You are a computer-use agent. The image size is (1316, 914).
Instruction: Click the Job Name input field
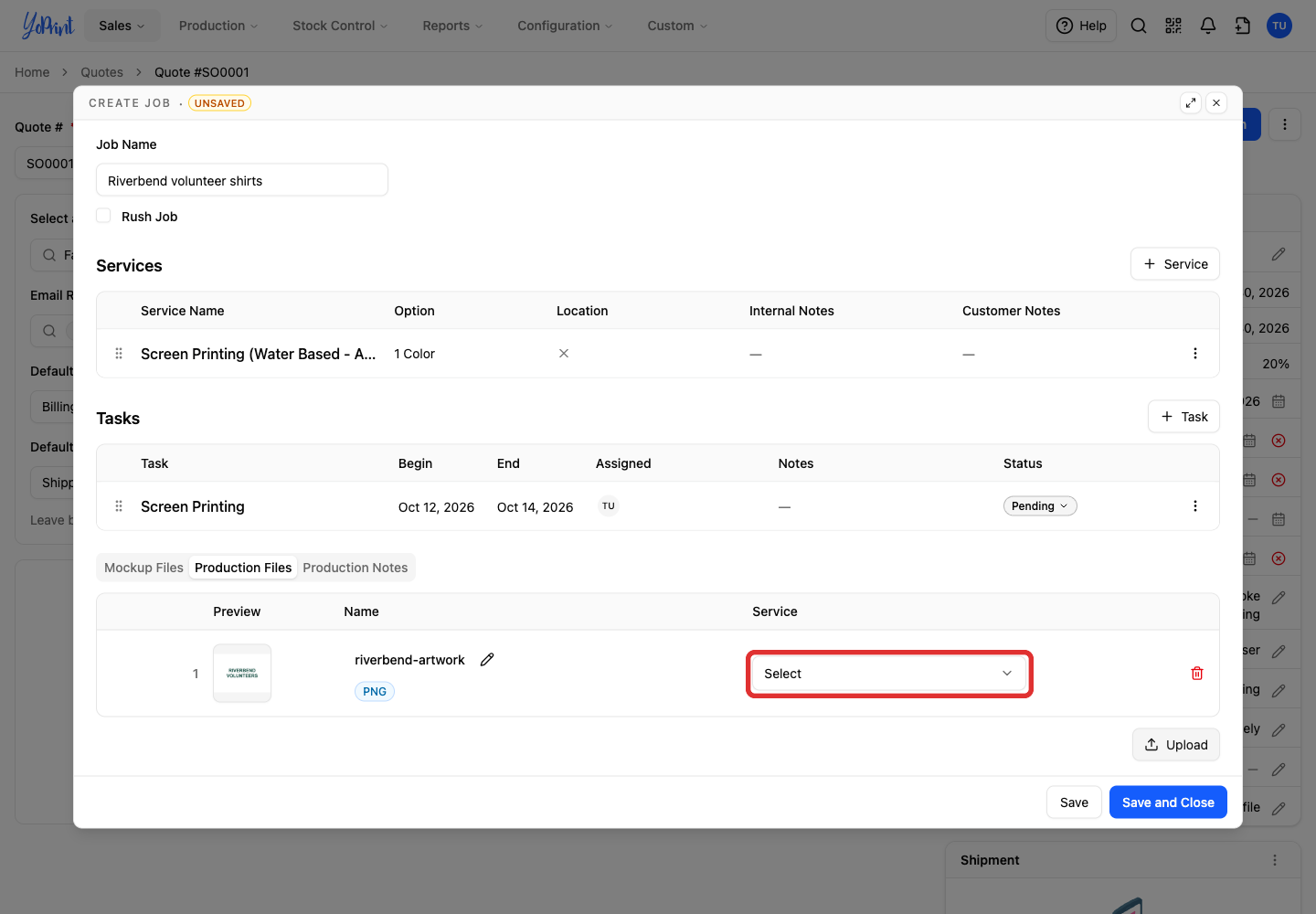tap(242, 180)
